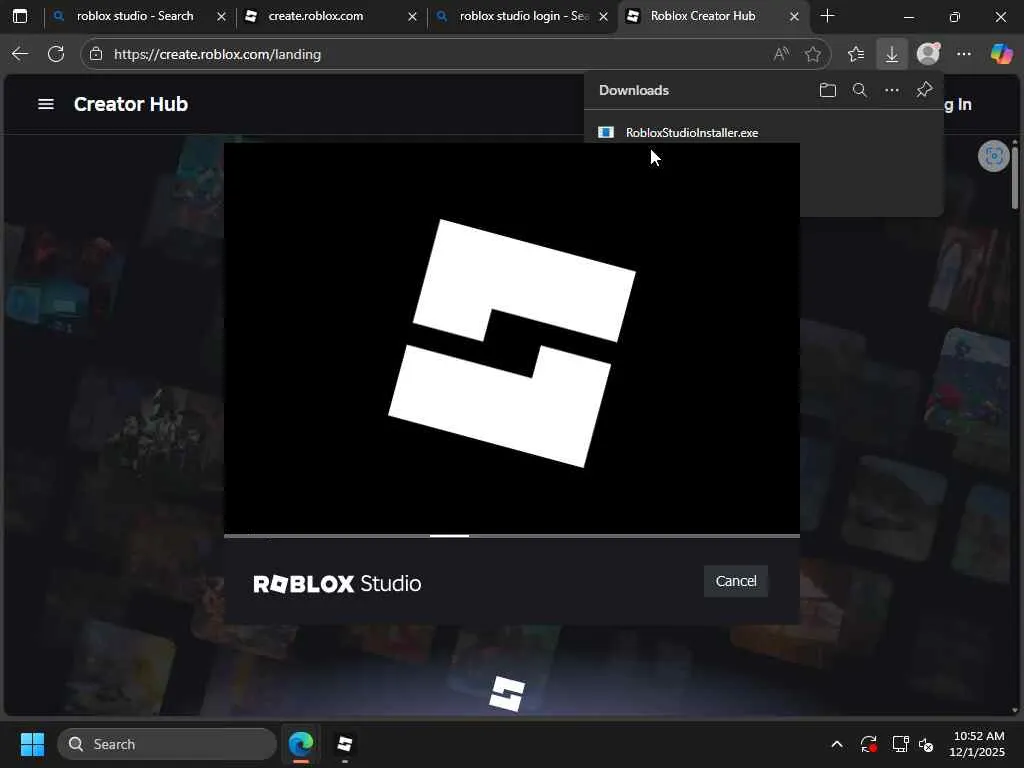Screen dimensions: 1024x768
Task: Launch Copilot from the toolbar
Action: coord(1001,54)
